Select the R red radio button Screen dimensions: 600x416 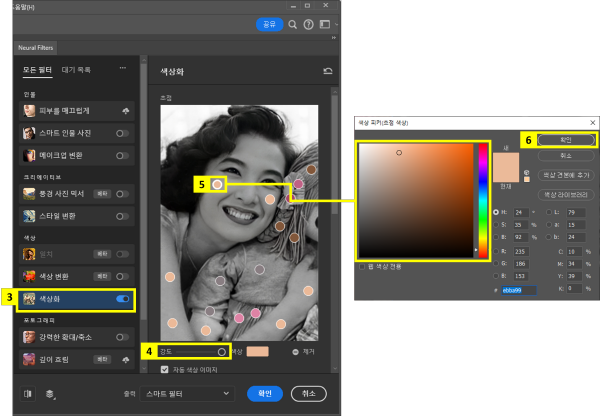click(x=496, y=251)
